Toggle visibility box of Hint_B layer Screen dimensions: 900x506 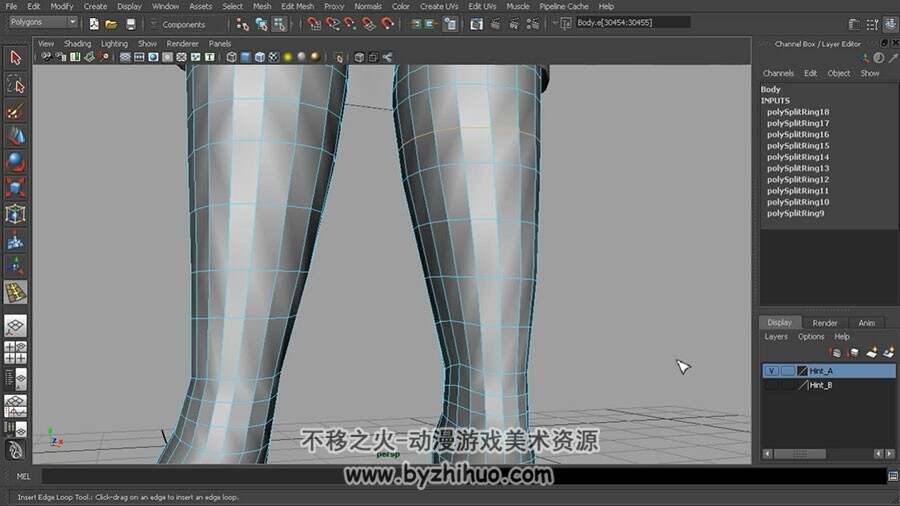click(771, 385)
